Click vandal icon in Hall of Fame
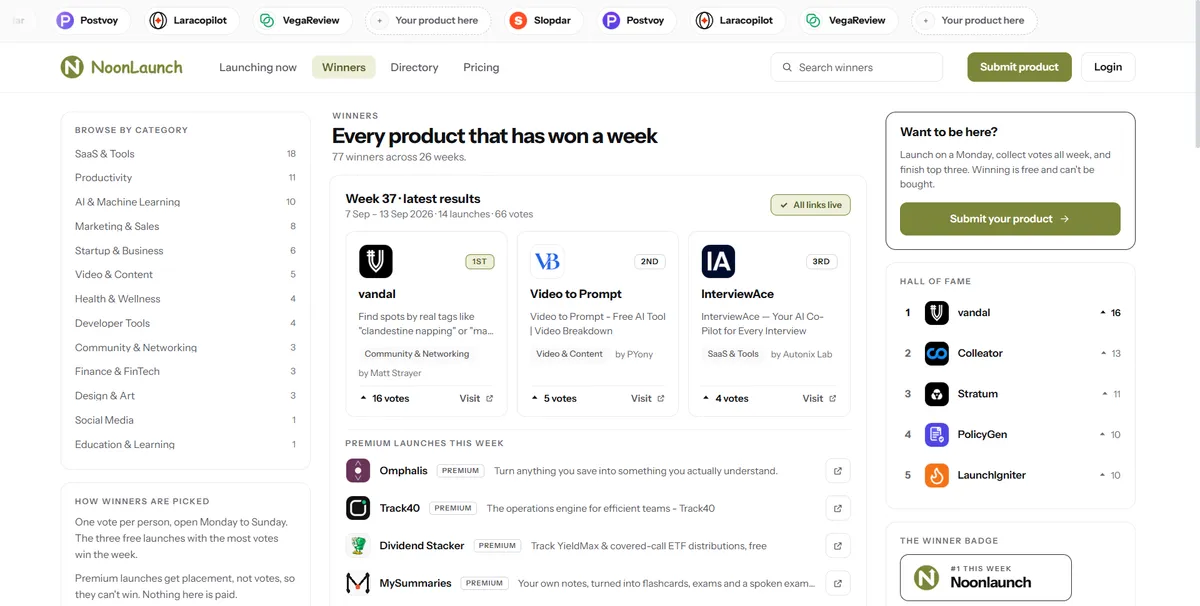Screen dimensions: 1200x606 936,313
